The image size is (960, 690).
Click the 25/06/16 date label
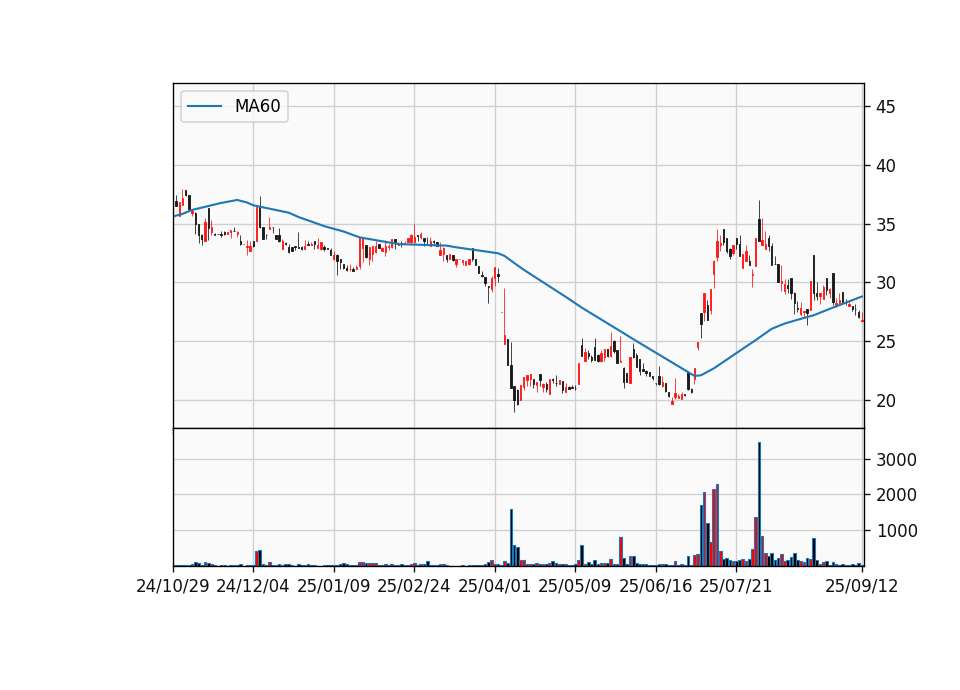[x=656, y=586]
